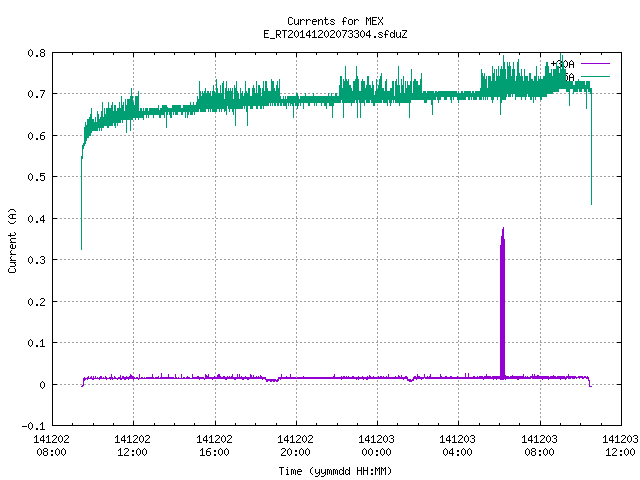Screen dimensions: 640x480
Task: Click the 141203 08:00 x-axis tick label
Action: tap(539, 446)
